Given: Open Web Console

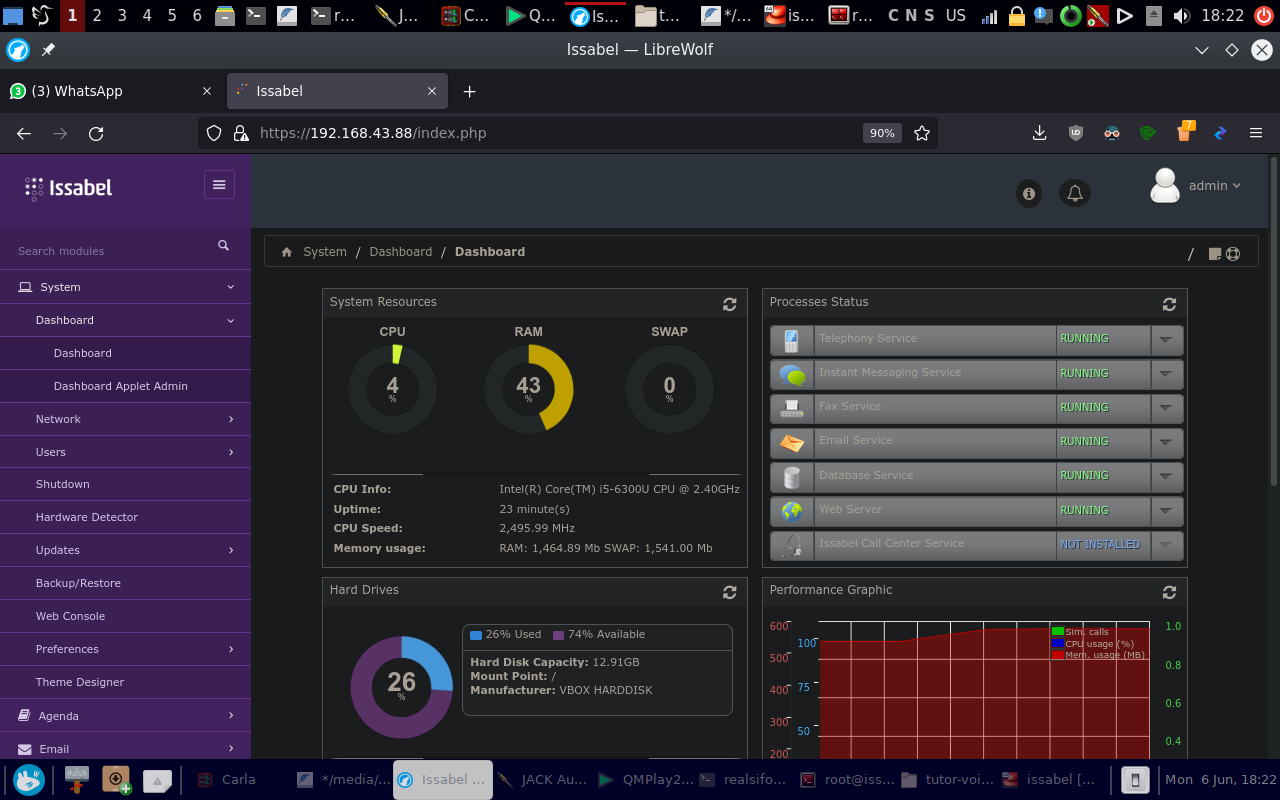Looking at the screenshot, I should 70,616.
